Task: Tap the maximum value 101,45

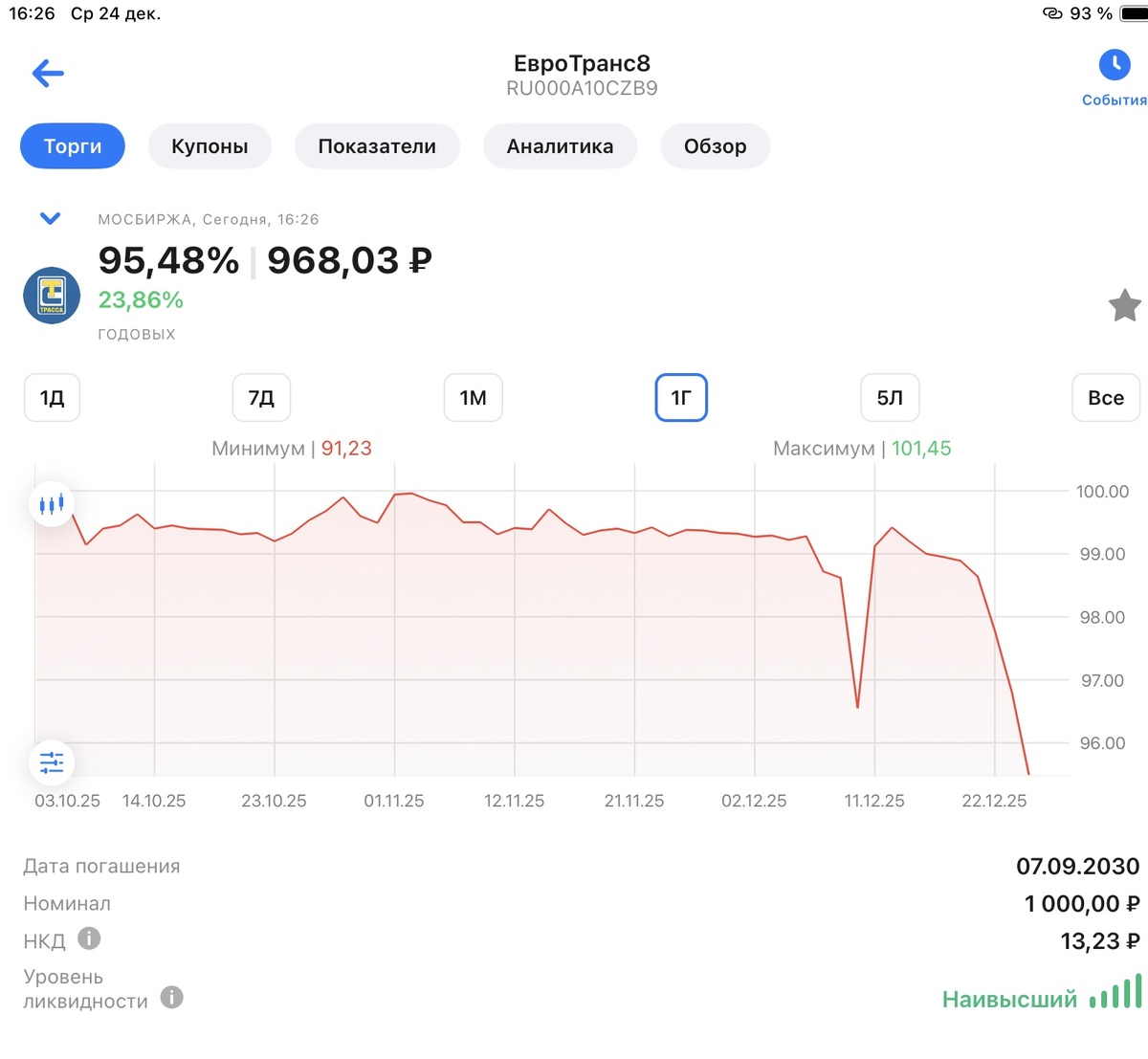Action: click(x=921, y=448)
